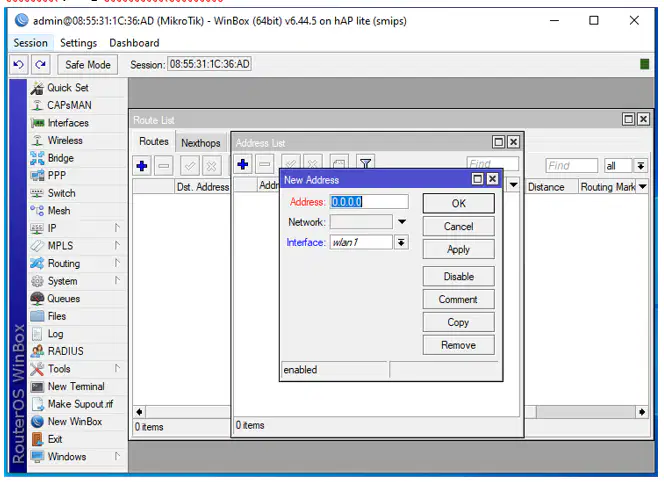Open Route List column selector arrow
Image resolution: width=664 pixels, height=482 pixels.
[643, 187]
